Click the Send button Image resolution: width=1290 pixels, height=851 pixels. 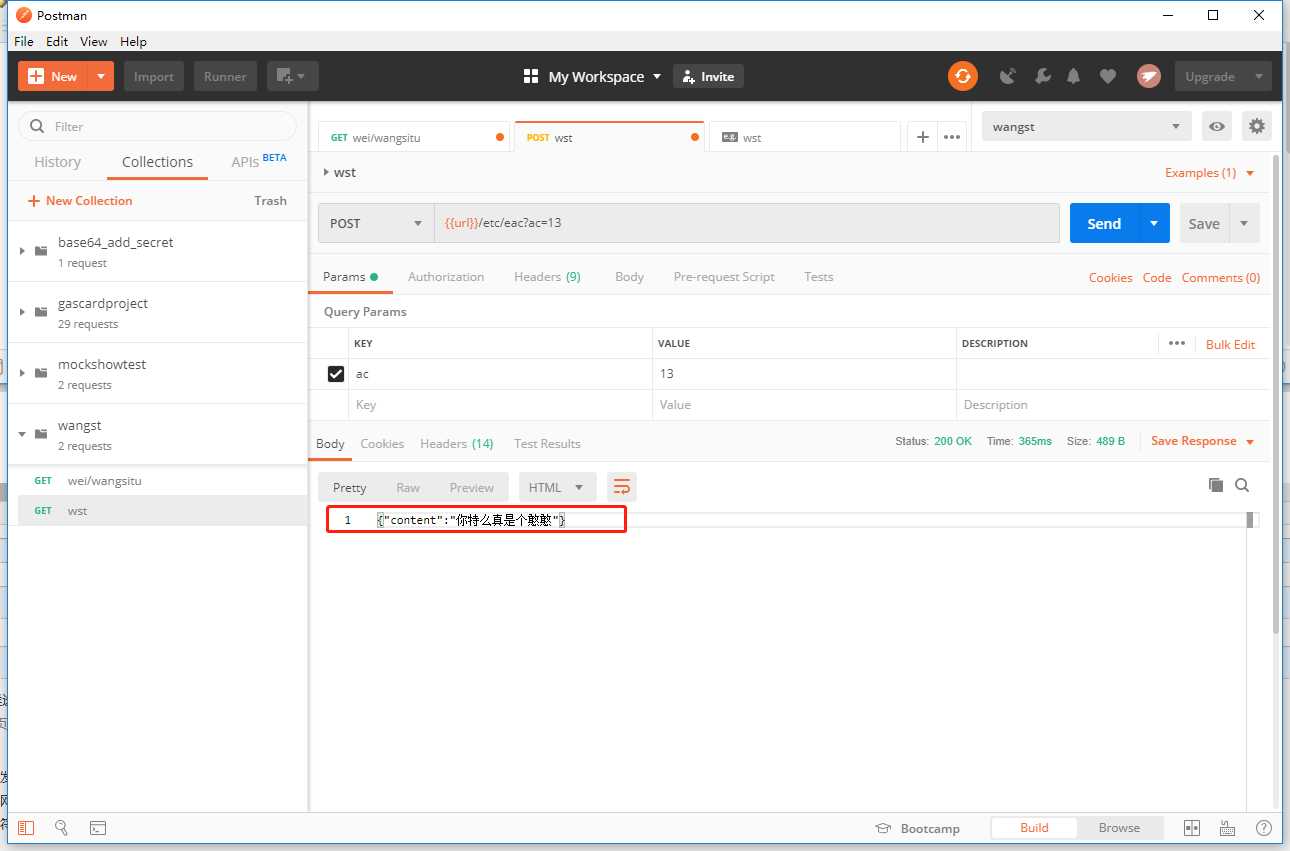(1104, 223)
